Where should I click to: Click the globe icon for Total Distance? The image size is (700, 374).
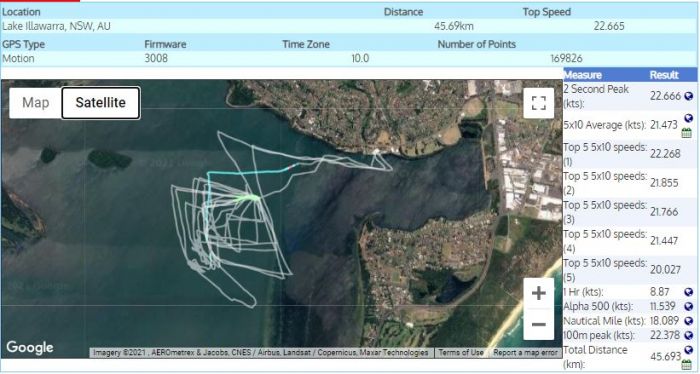point(688,350)
